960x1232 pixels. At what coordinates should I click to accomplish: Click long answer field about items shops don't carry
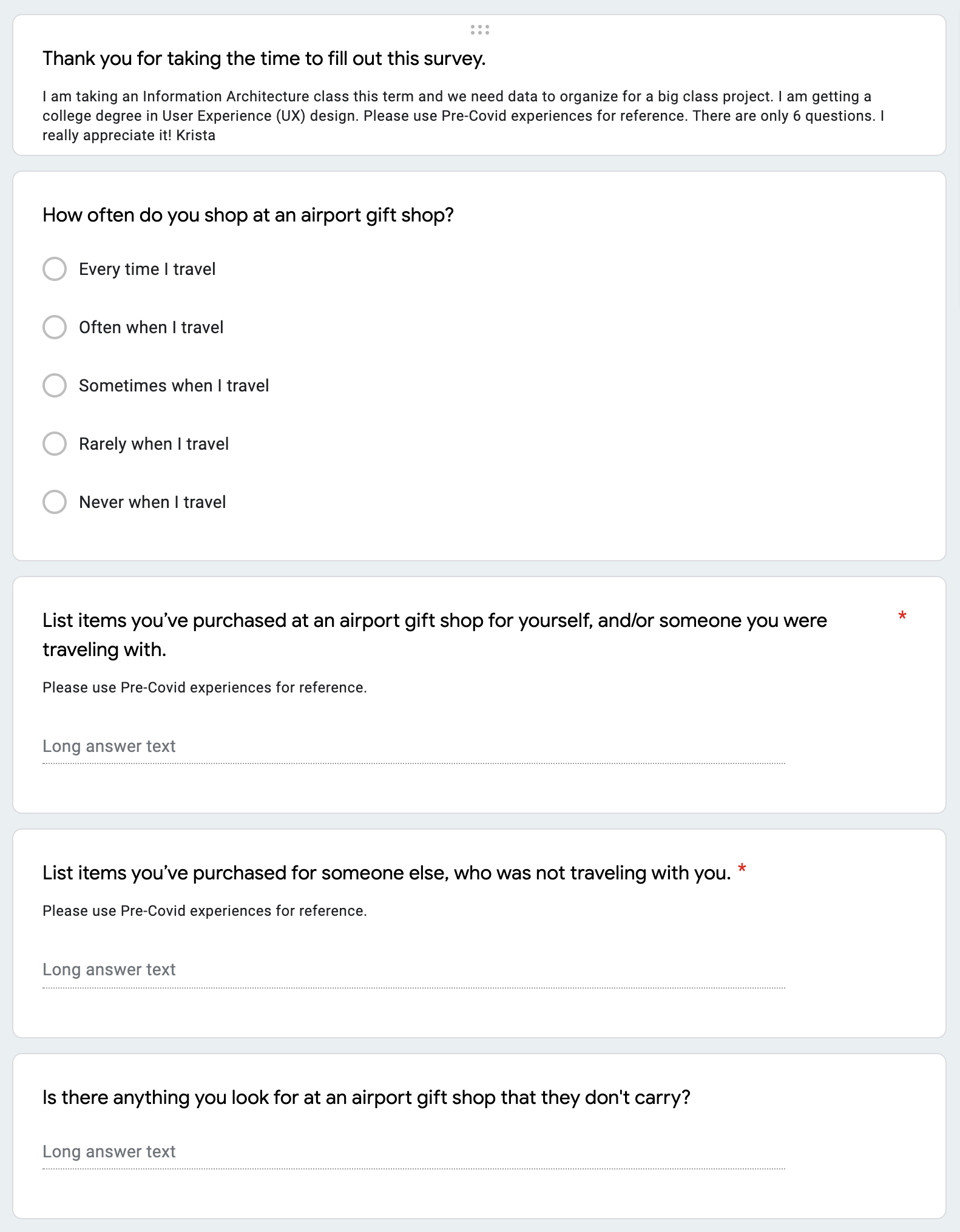tap(413, 1152)
